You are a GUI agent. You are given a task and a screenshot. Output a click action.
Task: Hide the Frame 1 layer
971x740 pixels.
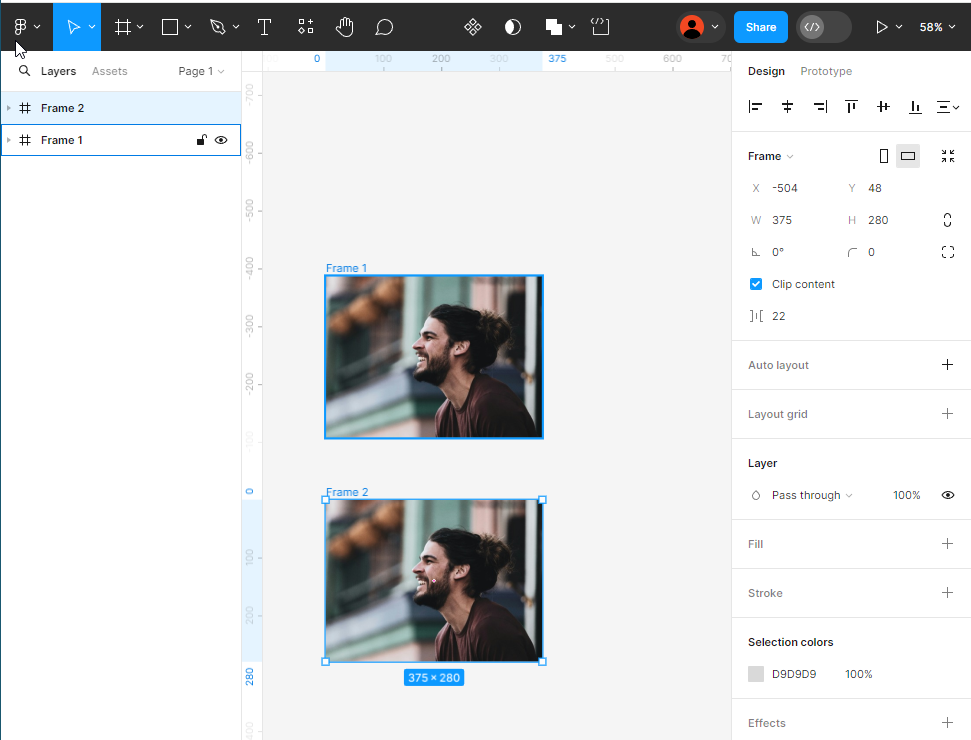click(221, 140)
